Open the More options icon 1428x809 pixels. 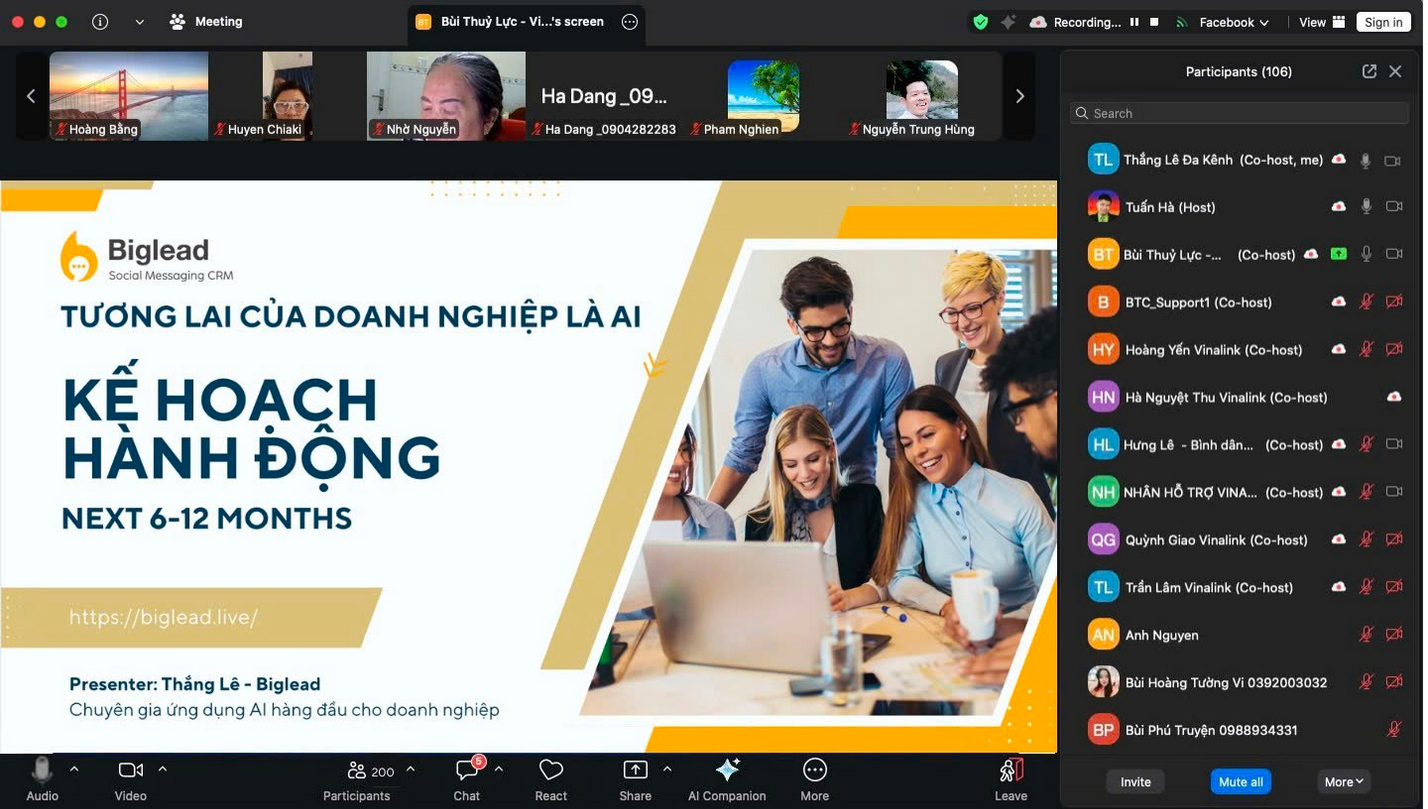point(814,770)
